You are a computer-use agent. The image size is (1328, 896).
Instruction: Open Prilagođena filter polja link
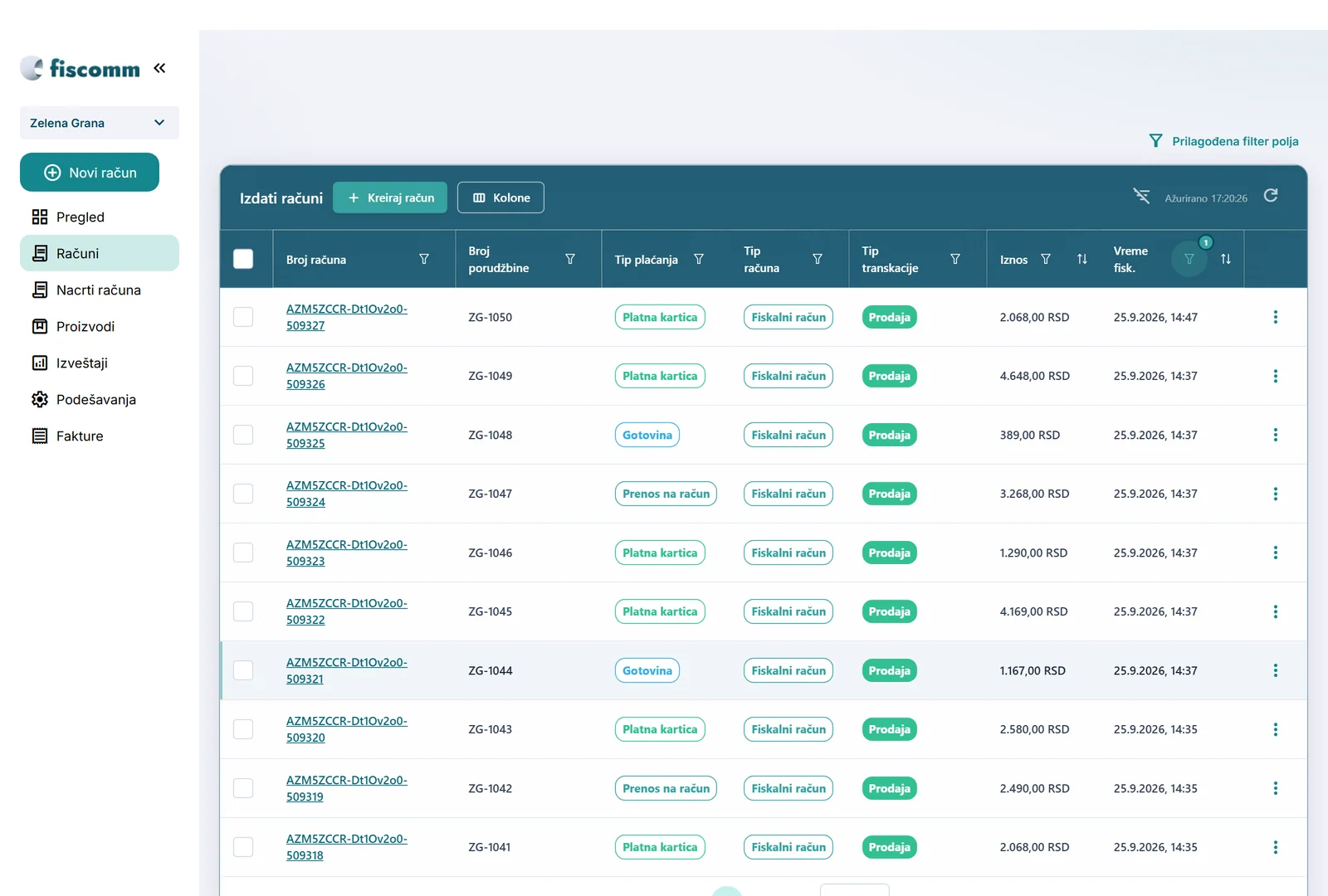pos(1223,141)
